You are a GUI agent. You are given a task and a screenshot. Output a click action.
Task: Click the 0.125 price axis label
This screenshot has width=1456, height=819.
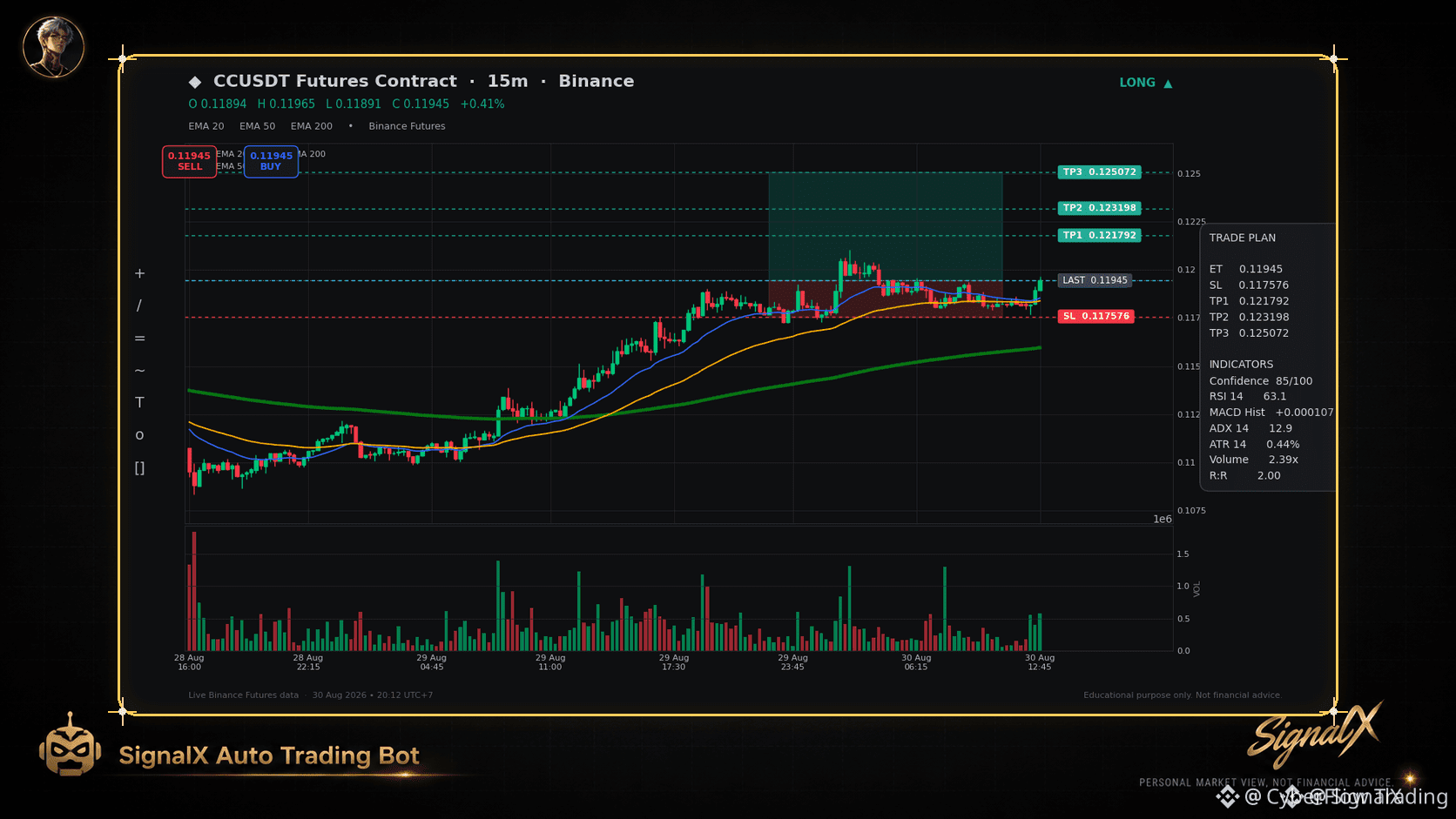coord(1189,174)
